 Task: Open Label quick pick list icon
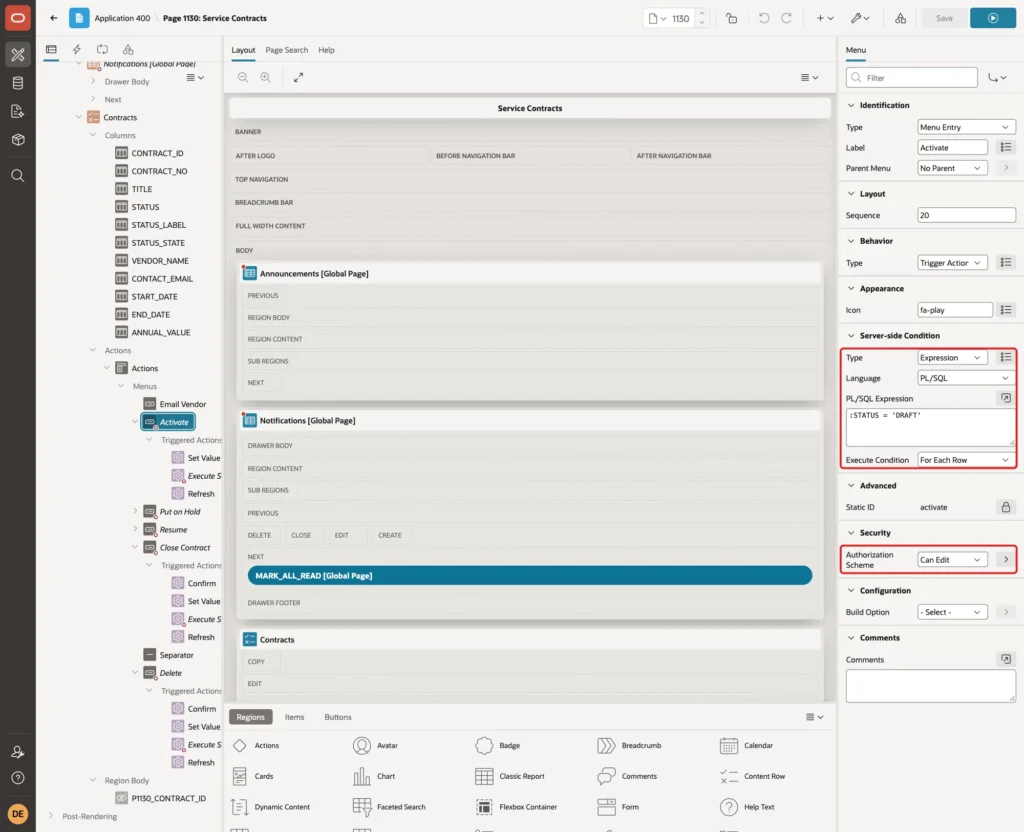click(x=1006, y=148)
